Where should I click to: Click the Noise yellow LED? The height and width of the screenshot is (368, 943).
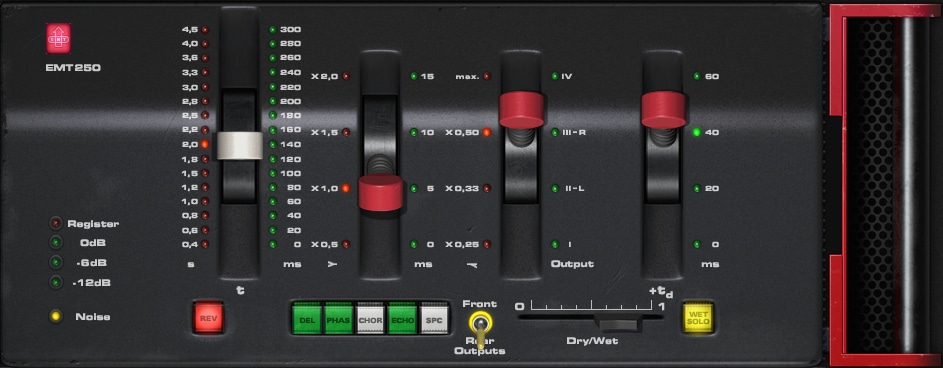(55, 316)
